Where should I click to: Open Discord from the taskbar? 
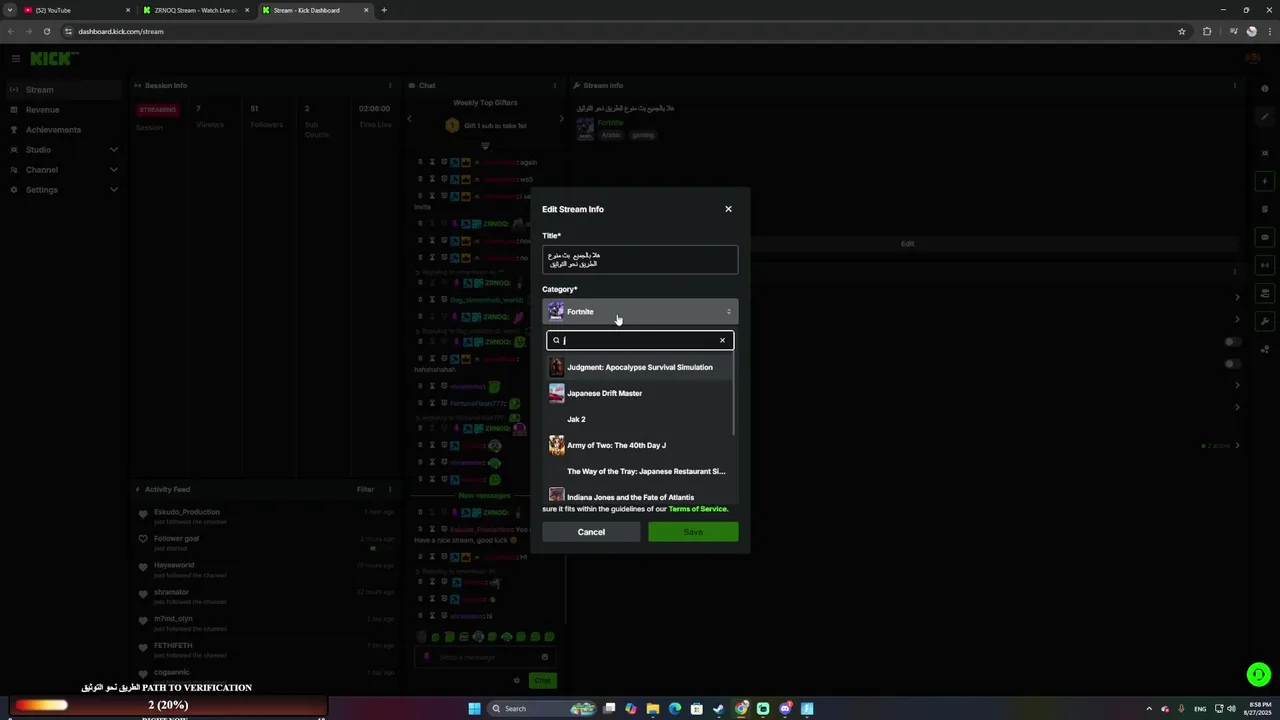pos(785,709)
